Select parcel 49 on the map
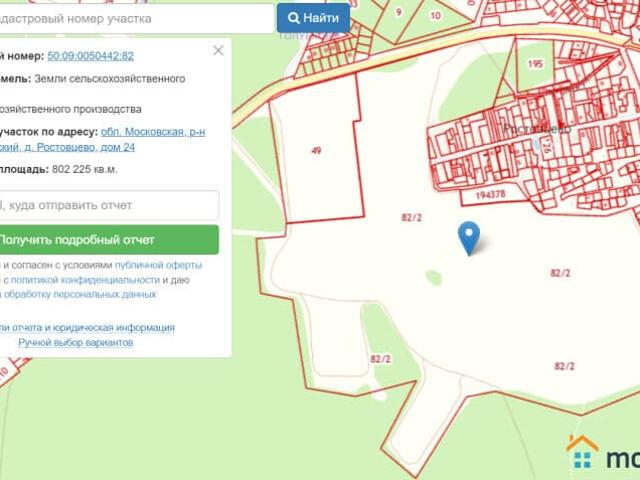640x480 pixels. pos(316,150)
